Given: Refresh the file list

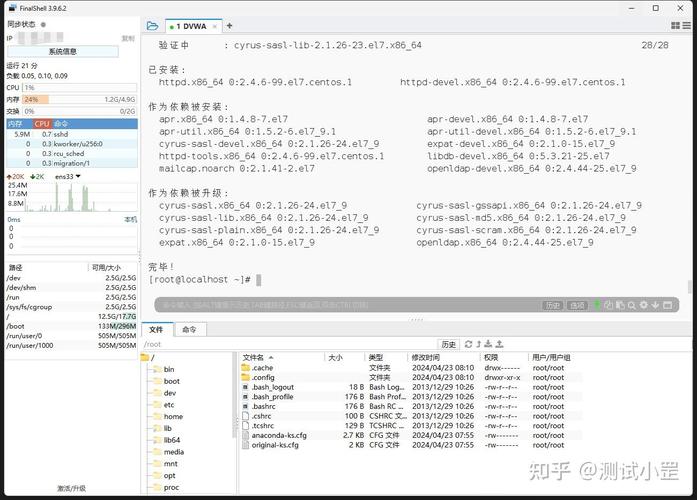Looking at the screenshot, I should (468, 344).
